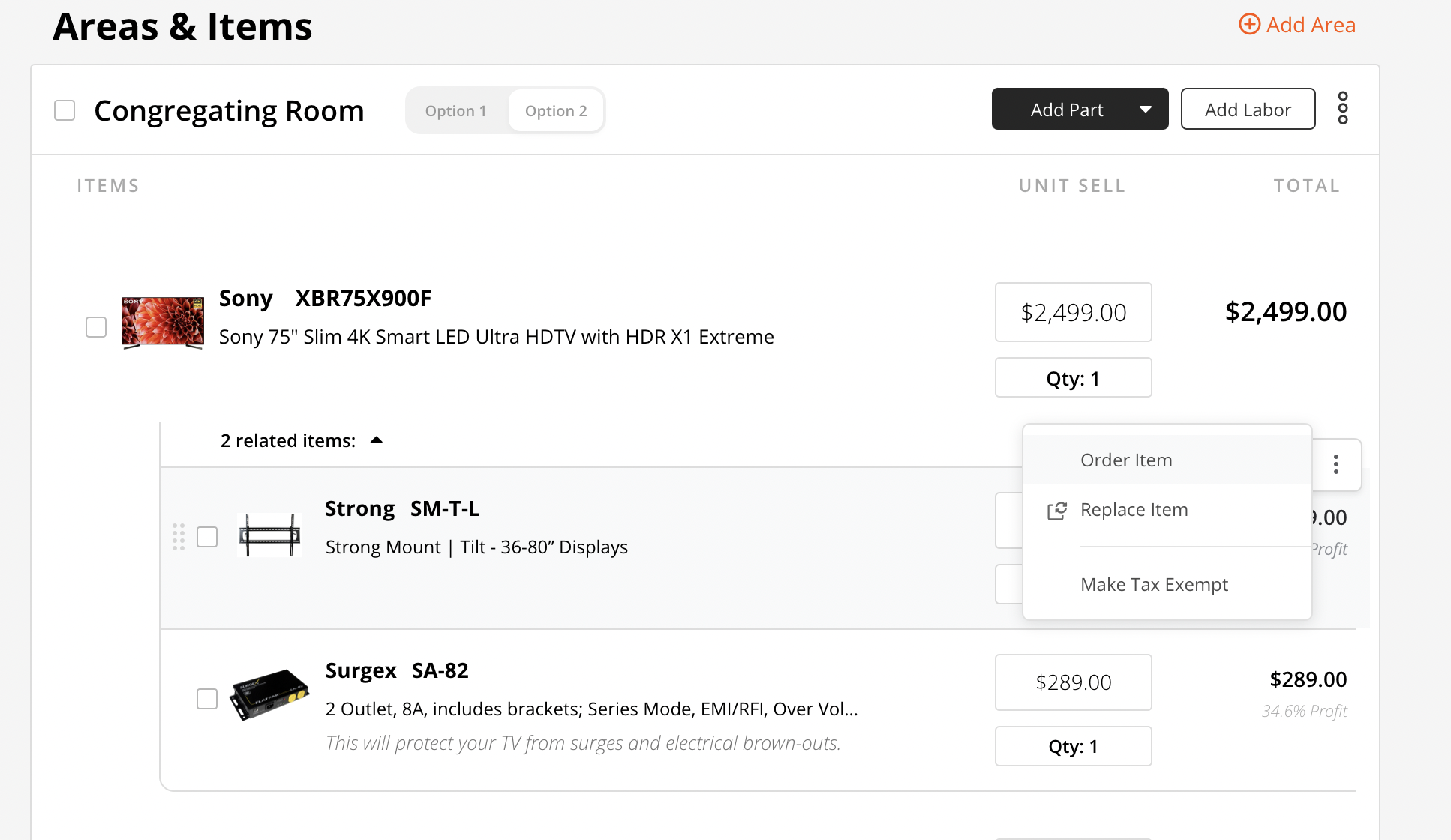Image resolution: width=1451 pixels, height=840 pixels.
Task: Open the Strong mount product thumbnail
Action: point(269,535)
